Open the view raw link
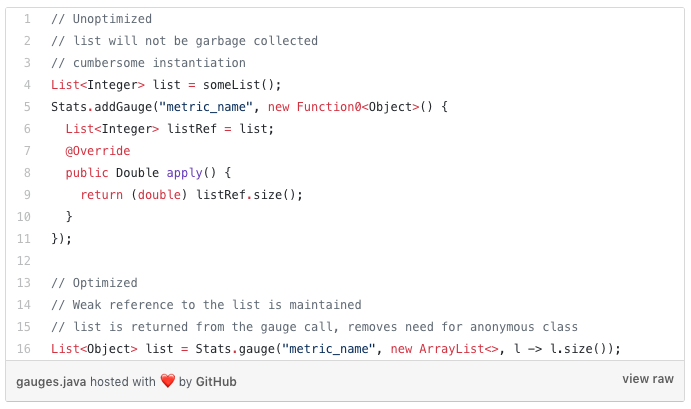The height and width of the screenshot is (409, 691). coord(648,380)
